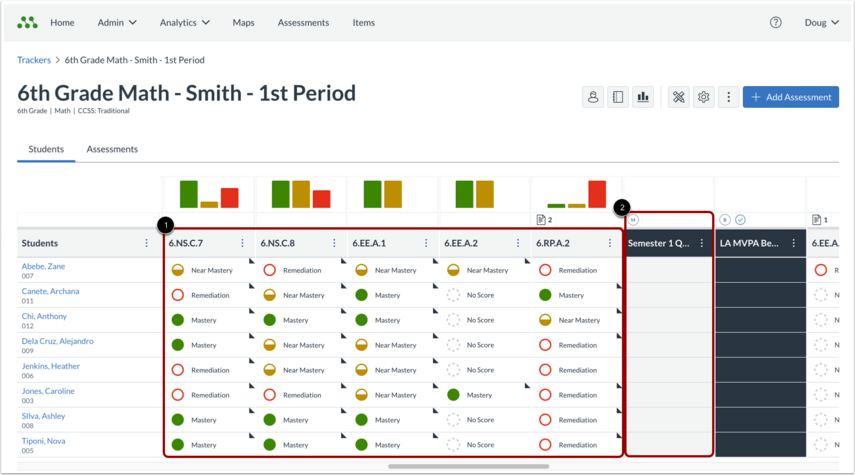The image size is (855, 475).
Task: Open student Tiponi, Nova
Action: (43, 441)
